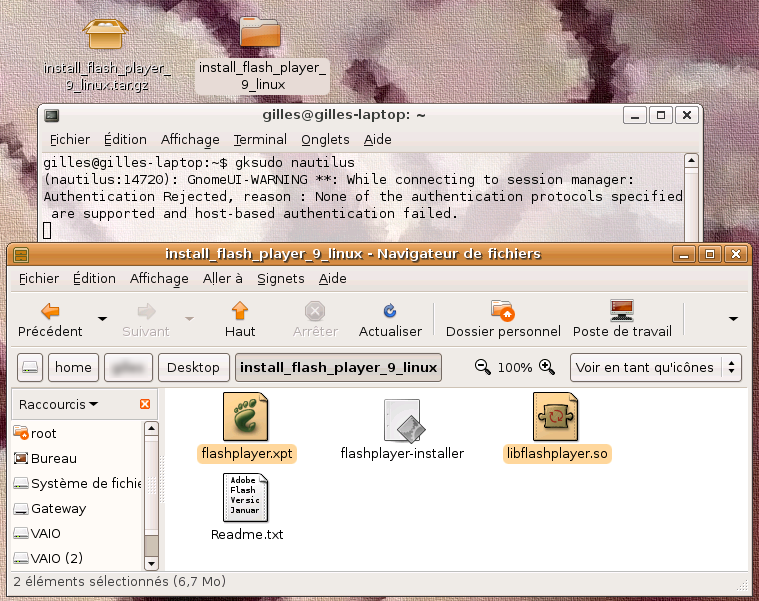Click the root filesystem drive path button
Viewport: 759px width, 601px height.
click(30, 367)
